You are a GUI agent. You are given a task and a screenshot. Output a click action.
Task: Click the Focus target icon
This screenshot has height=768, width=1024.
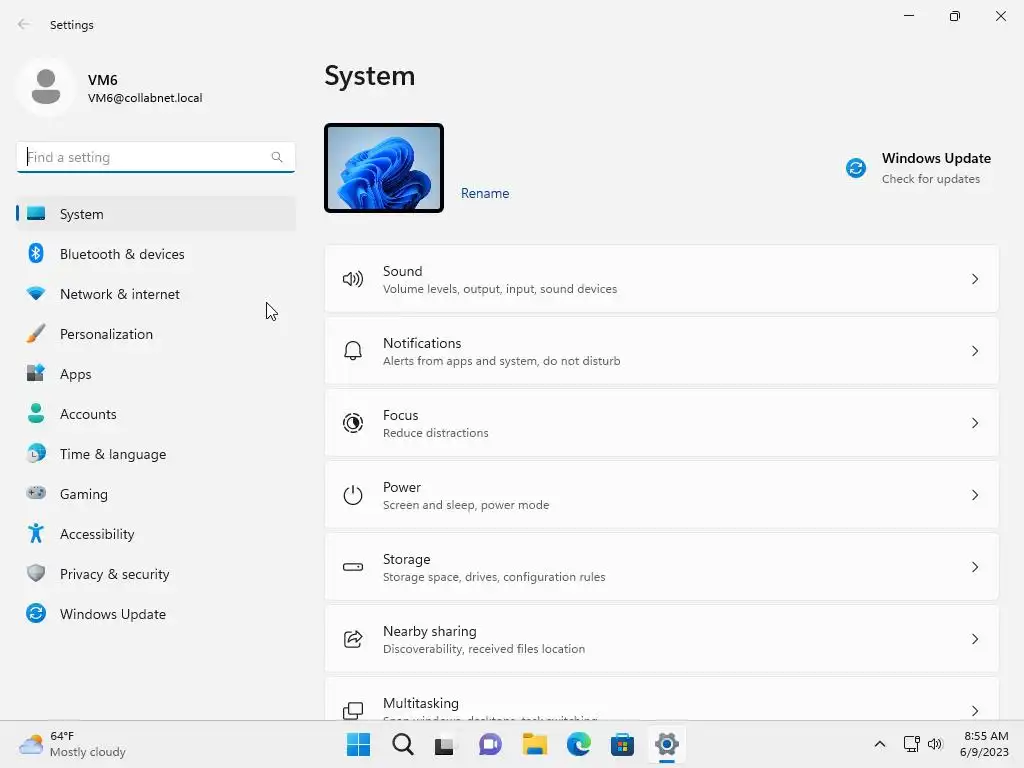[x=353, y=423]
